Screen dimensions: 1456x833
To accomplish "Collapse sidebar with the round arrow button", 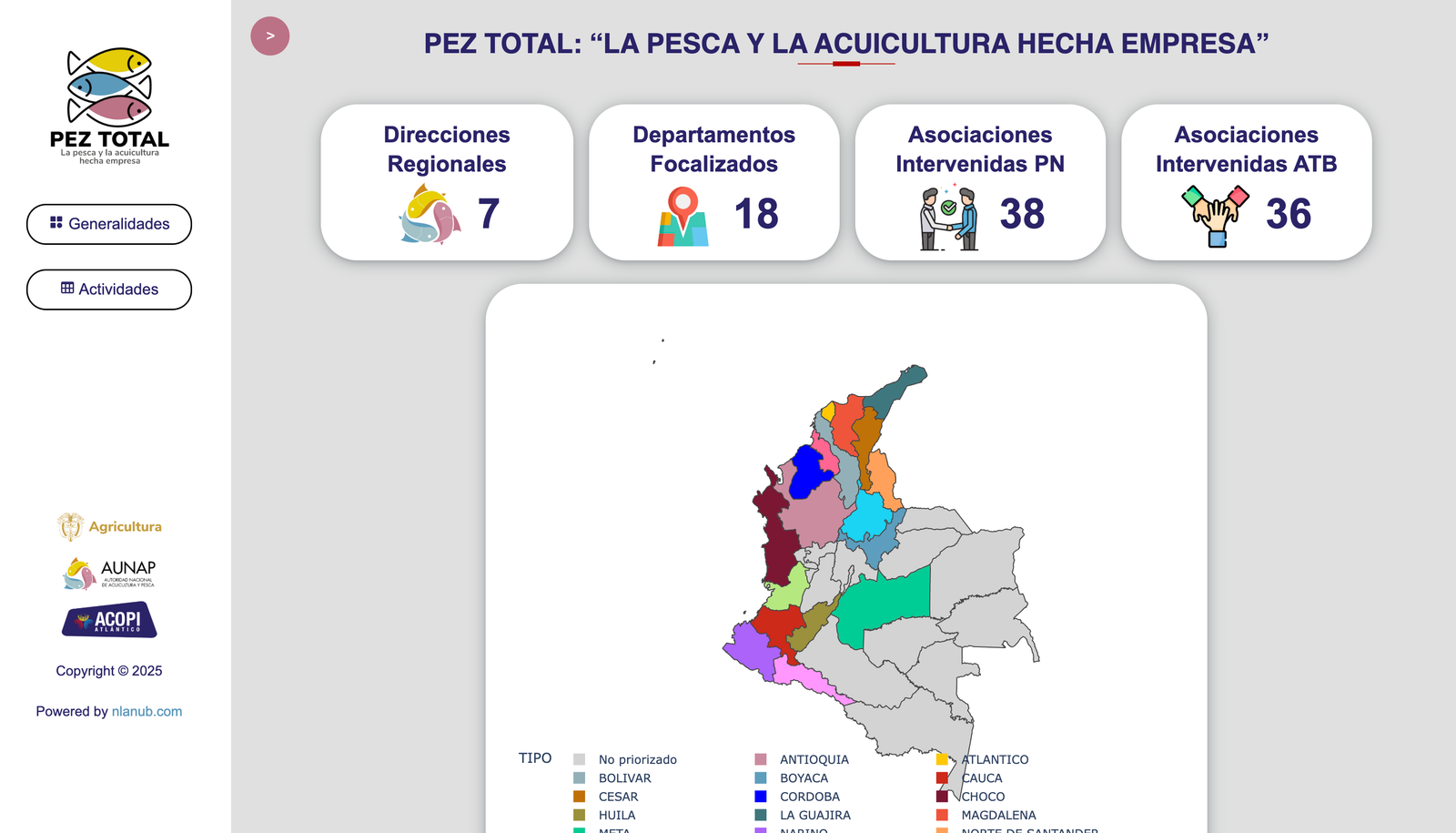I will [x=270, y=36].
